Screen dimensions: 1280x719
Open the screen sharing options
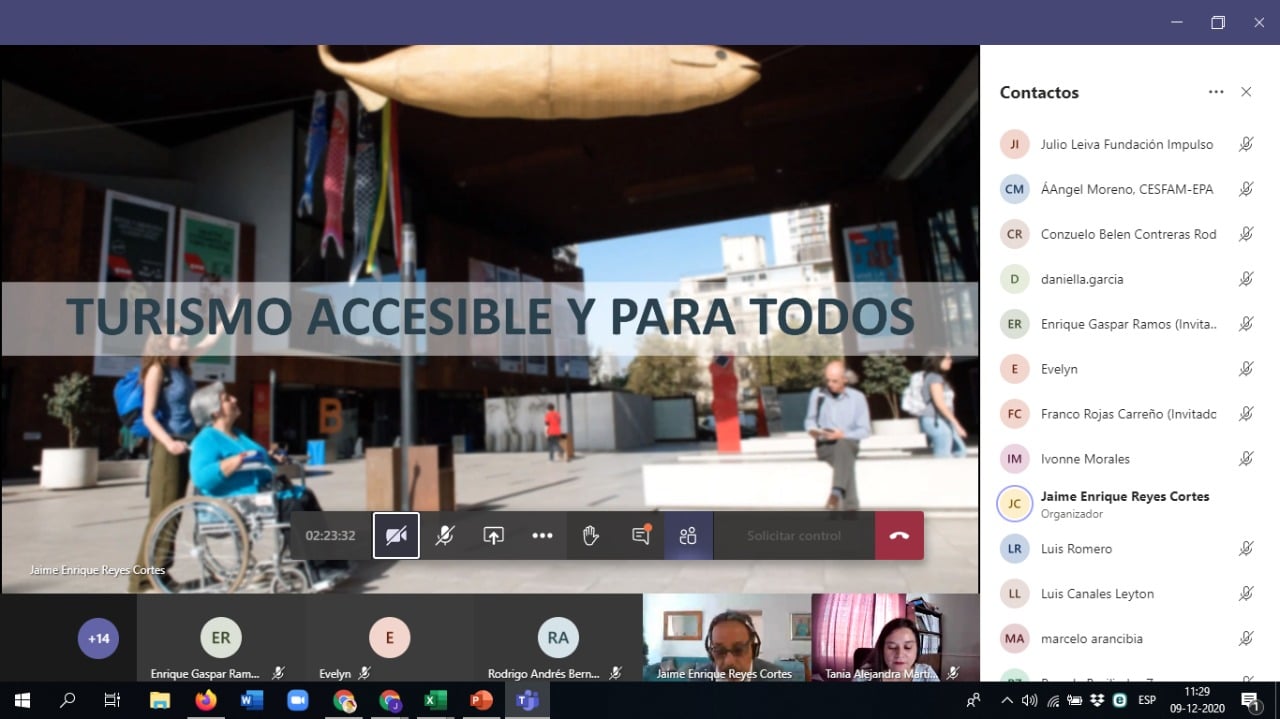pyautogui.click(x=493, y=535)
